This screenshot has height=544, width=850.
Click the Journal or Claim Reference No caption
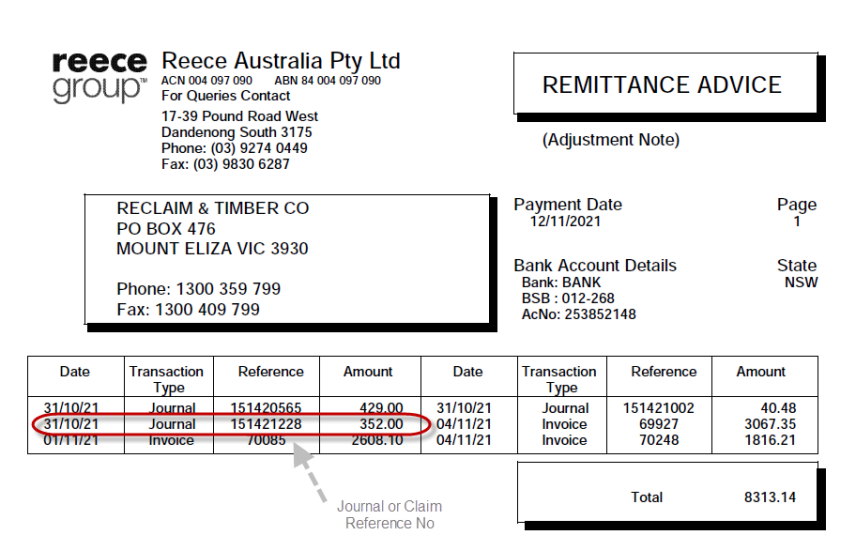tap(388, 514)
